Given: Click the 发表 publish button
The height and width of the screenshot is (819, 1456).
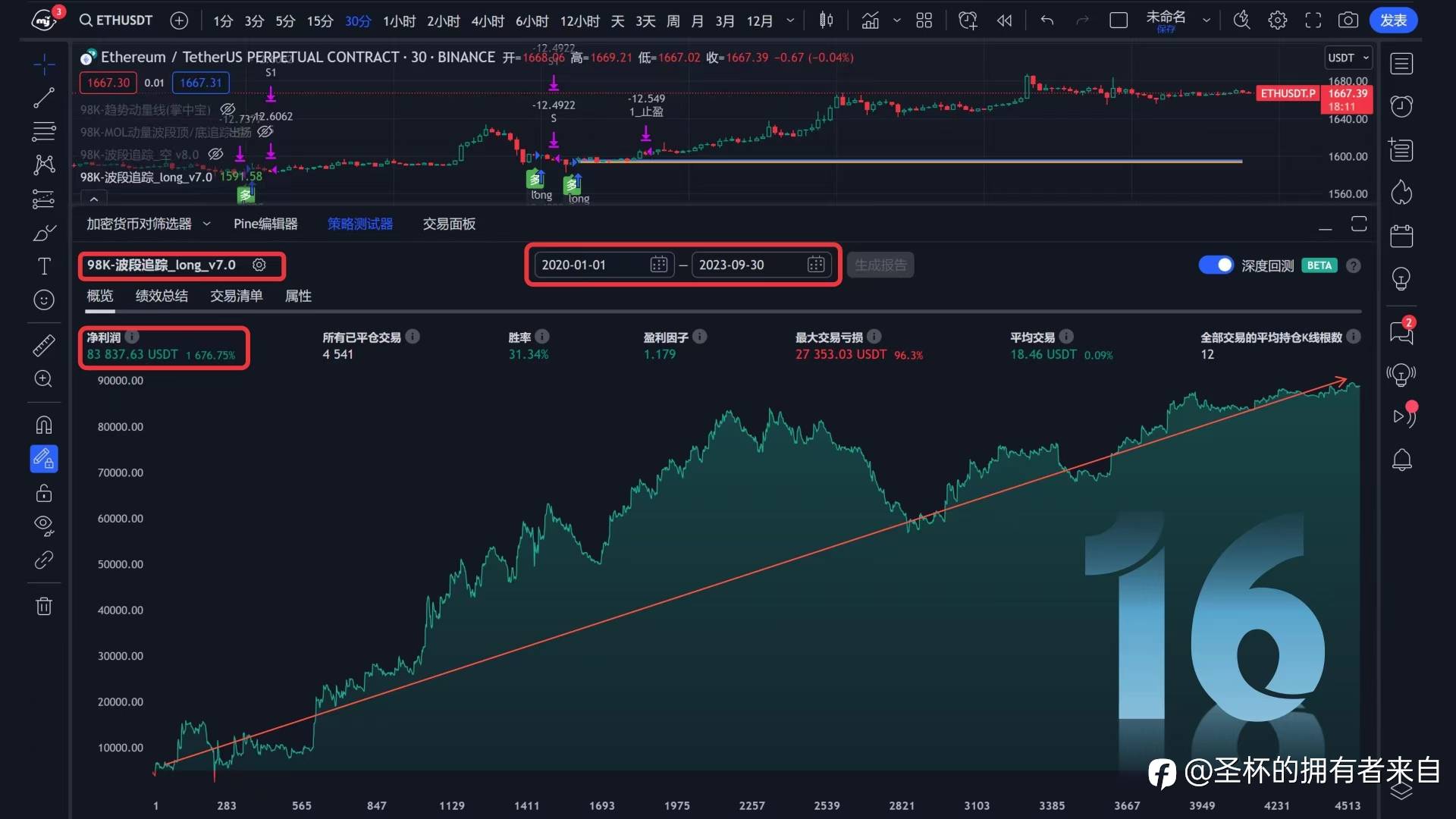Looking at the screenshot, I should [x=1393, y=20].
